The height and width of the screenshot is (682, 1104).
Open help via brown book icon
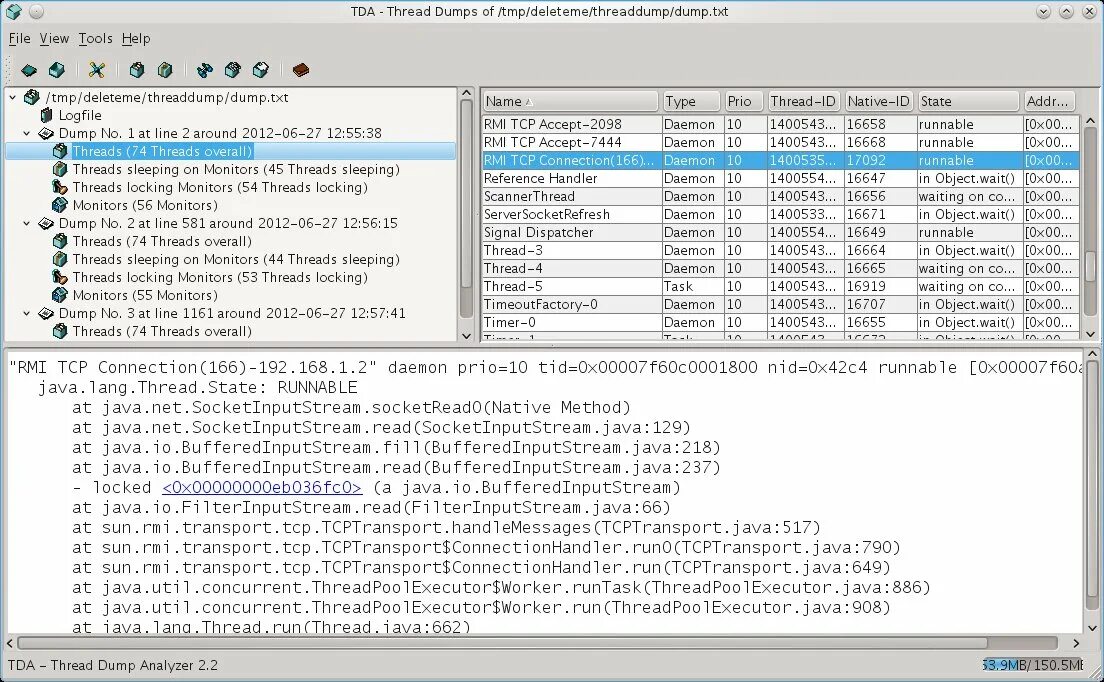click(x=301, y=70)
